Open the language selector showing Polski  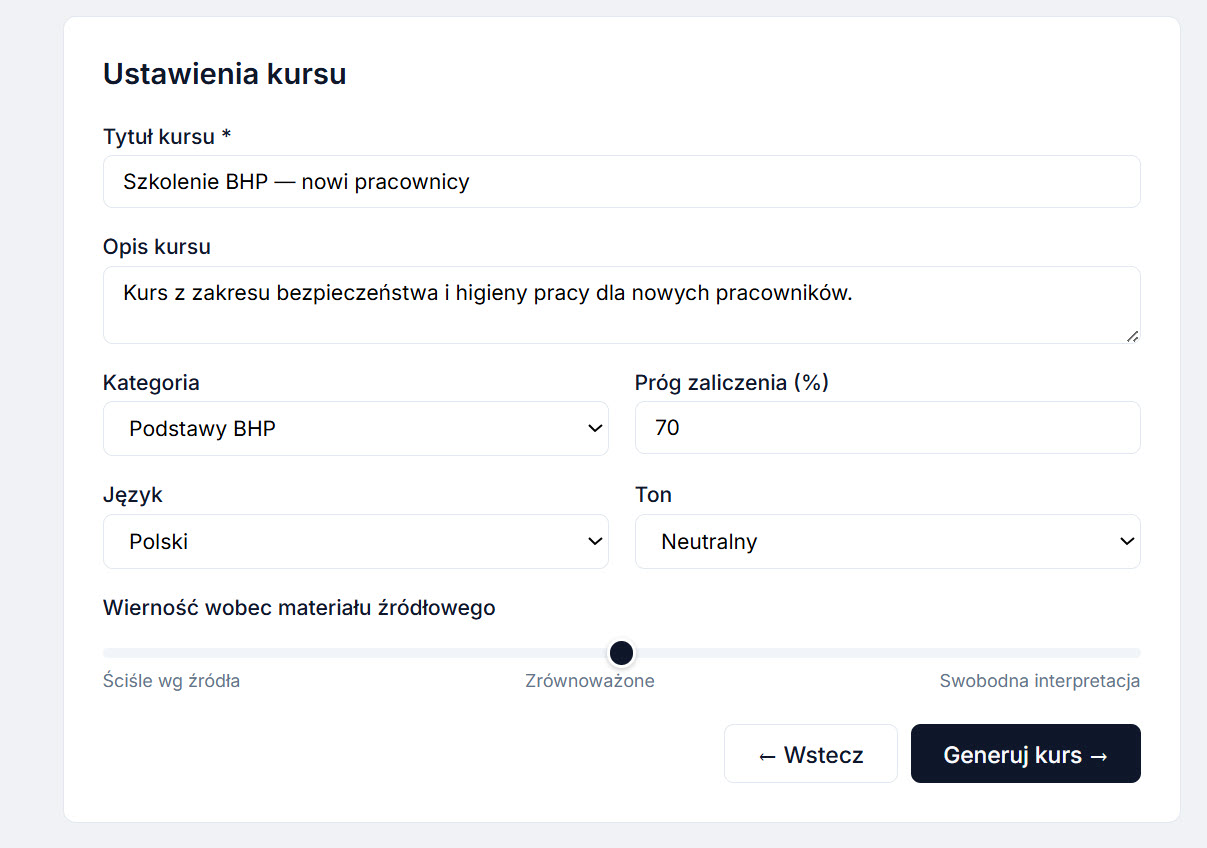356,541
